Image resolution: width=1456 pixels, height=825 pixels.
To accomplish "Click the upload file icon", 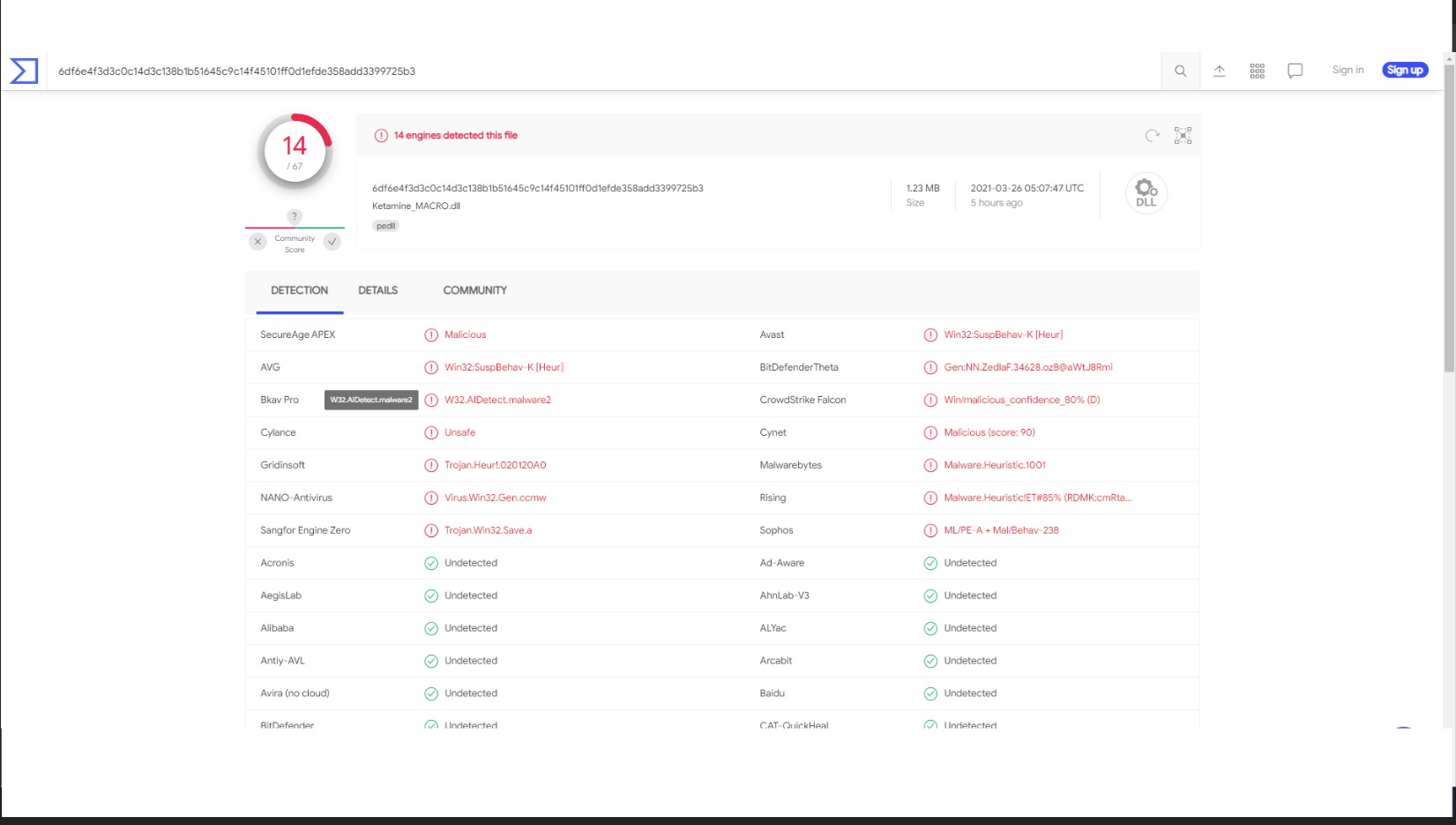I will (x=1220, y=71).
